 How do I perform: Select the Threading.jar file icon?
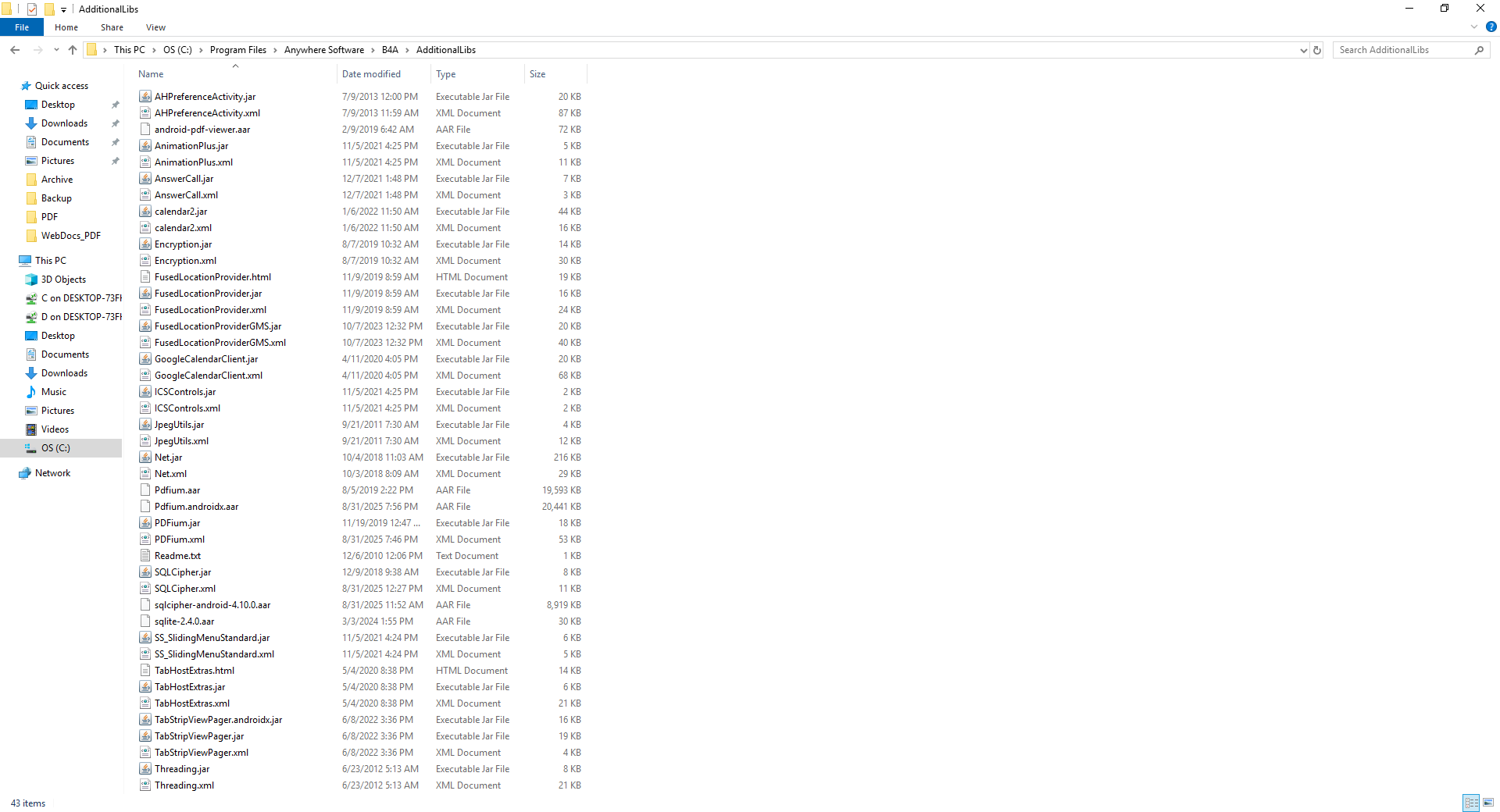(145, 769)
